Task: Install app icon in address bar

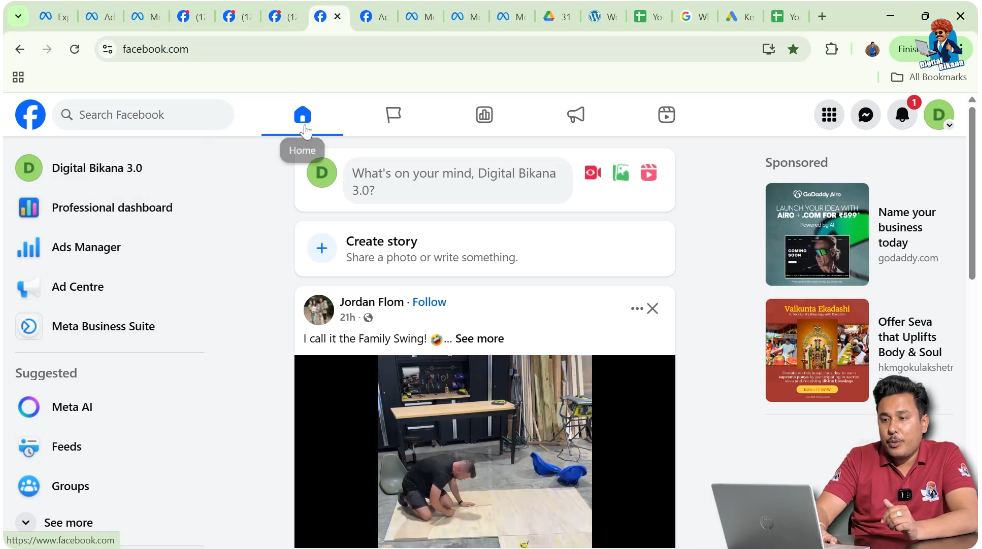Action: coord(768,49)
